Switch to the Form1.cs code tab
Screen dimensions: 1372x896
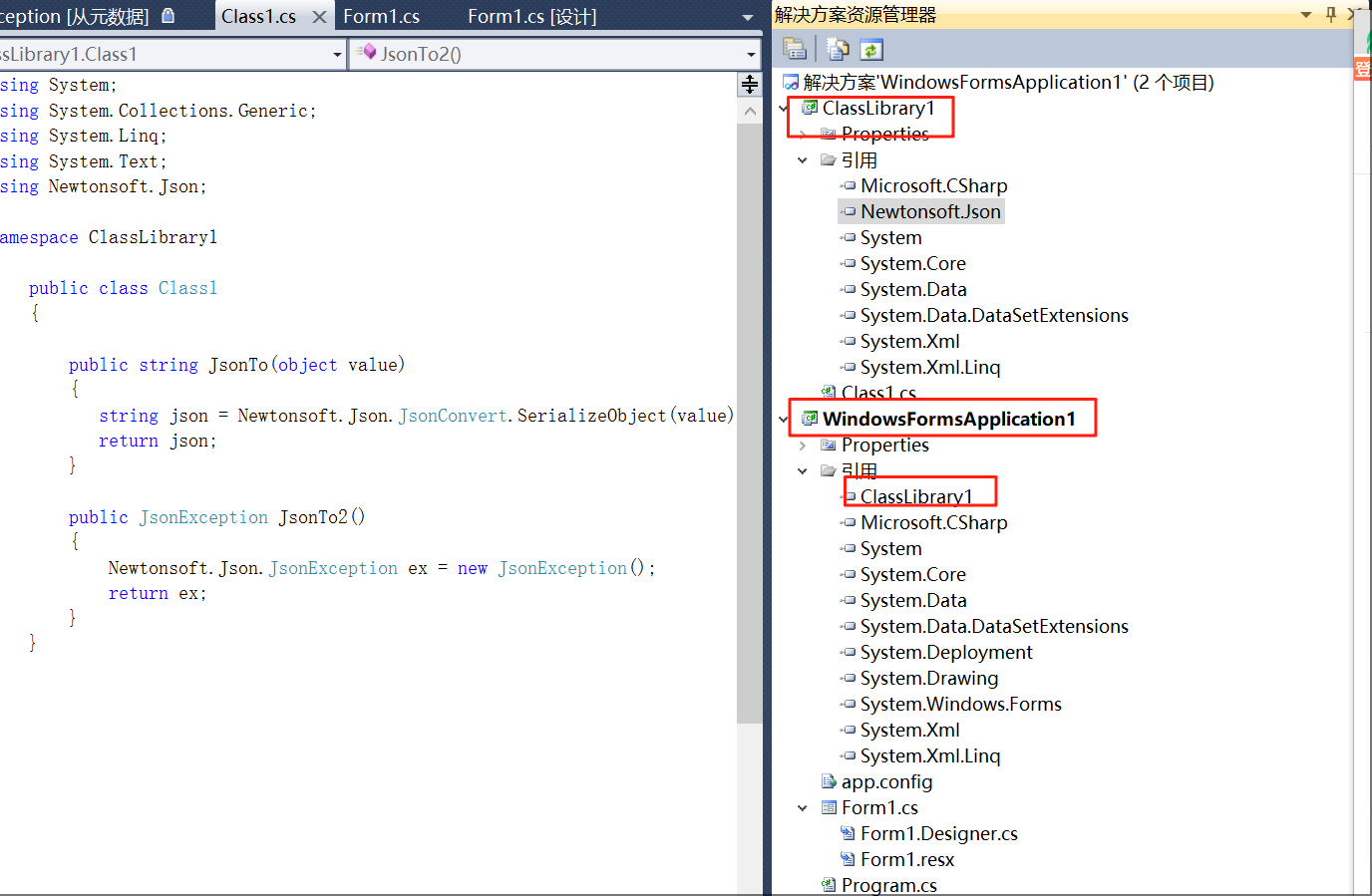(381, 16)
